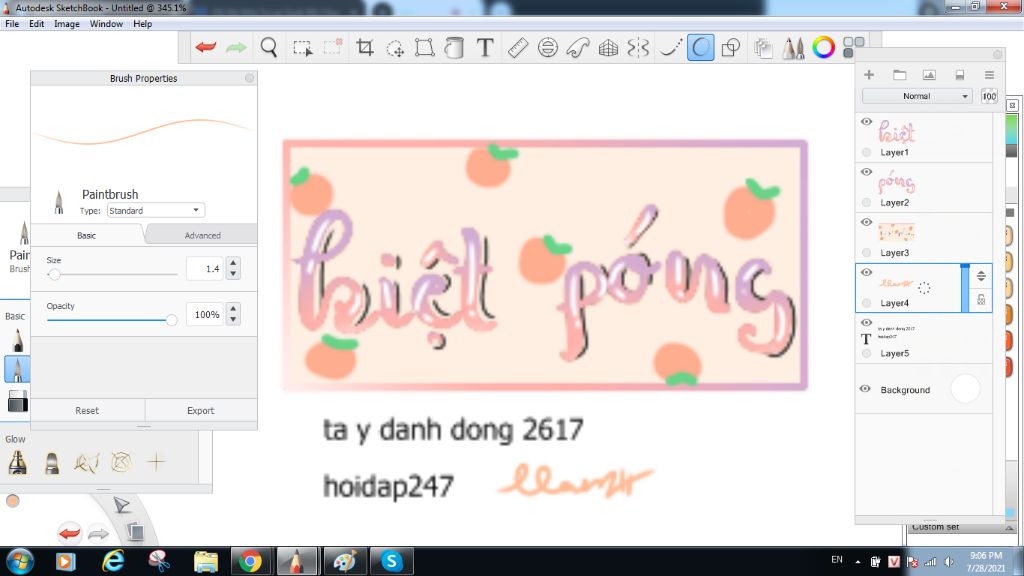The height and width of the screenshot is (576, 1024).
Task: Select the Distort transform tool
Action: point(424,48)
